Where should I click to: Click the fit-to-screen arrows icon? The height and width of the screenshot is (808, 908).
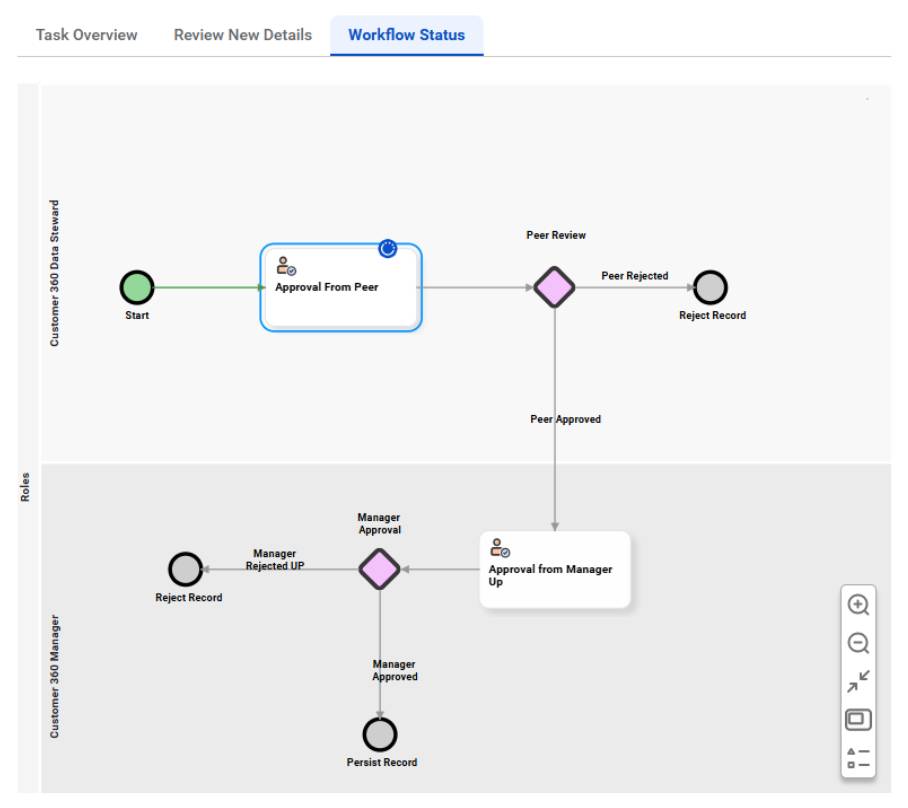858,681
